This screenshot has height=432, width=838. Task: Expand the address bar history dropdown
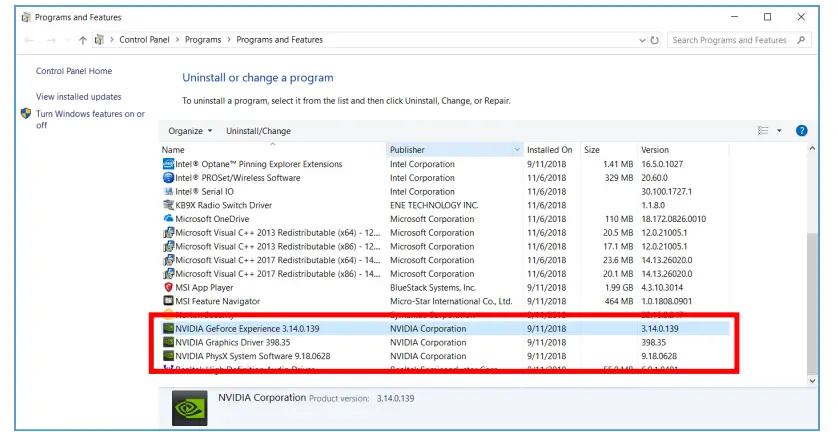tap(642, 40)
